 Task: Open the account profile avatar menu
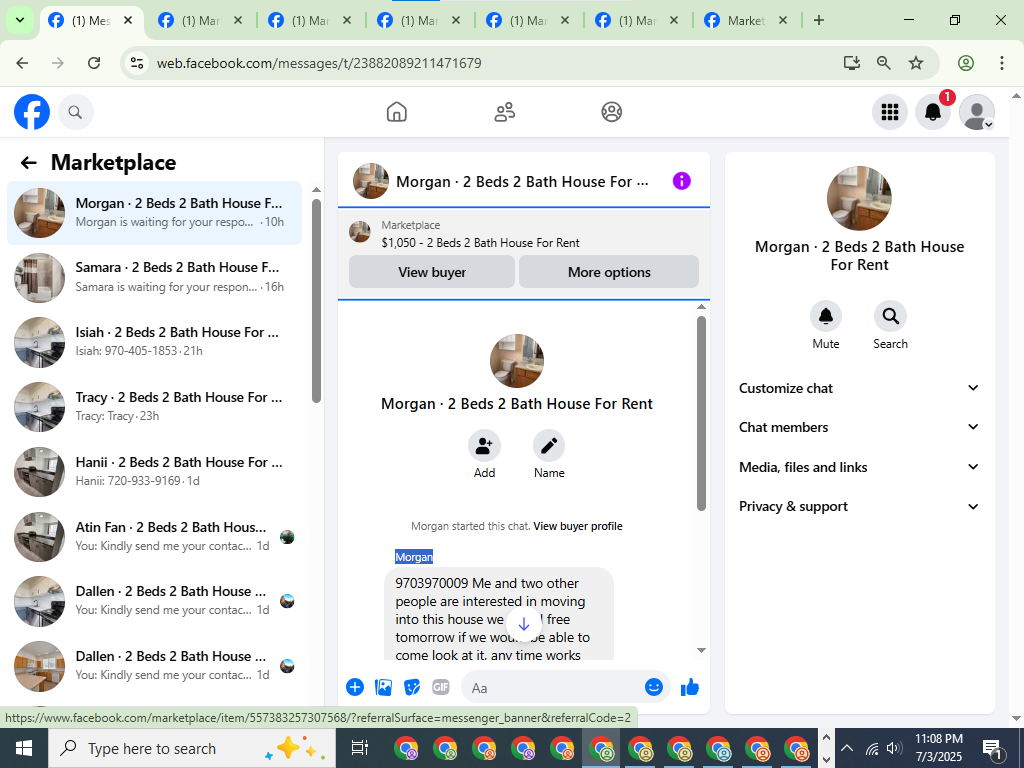point(976,112)
